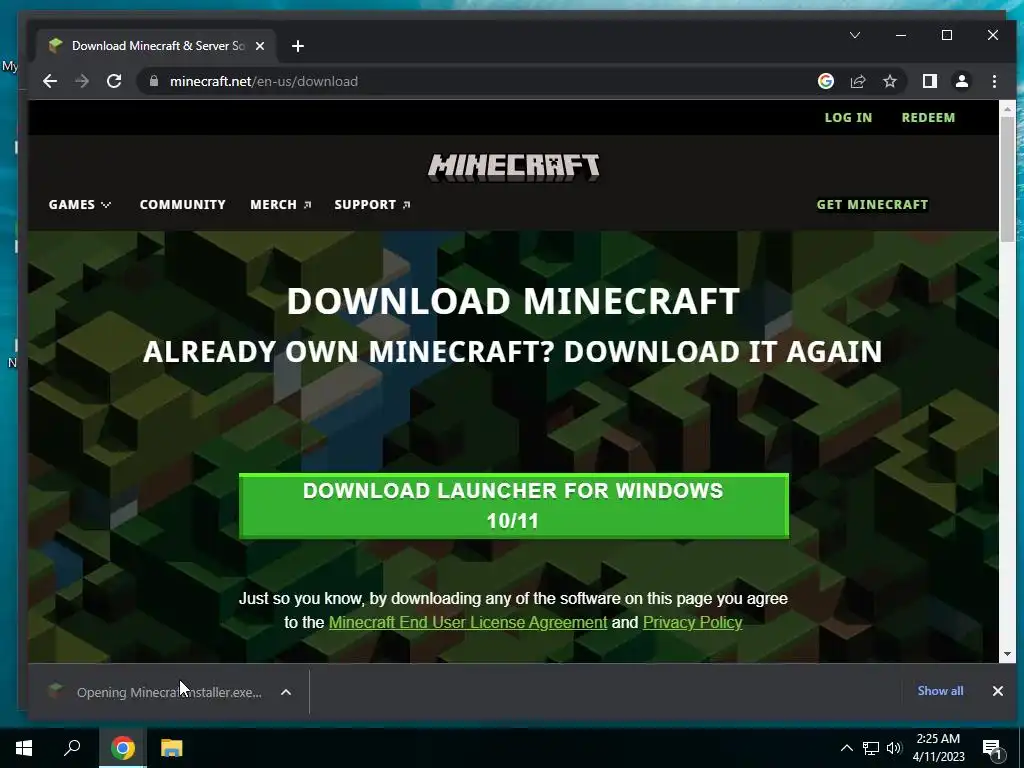
Task: Open the notification center icon
Action: coord(992,748)
